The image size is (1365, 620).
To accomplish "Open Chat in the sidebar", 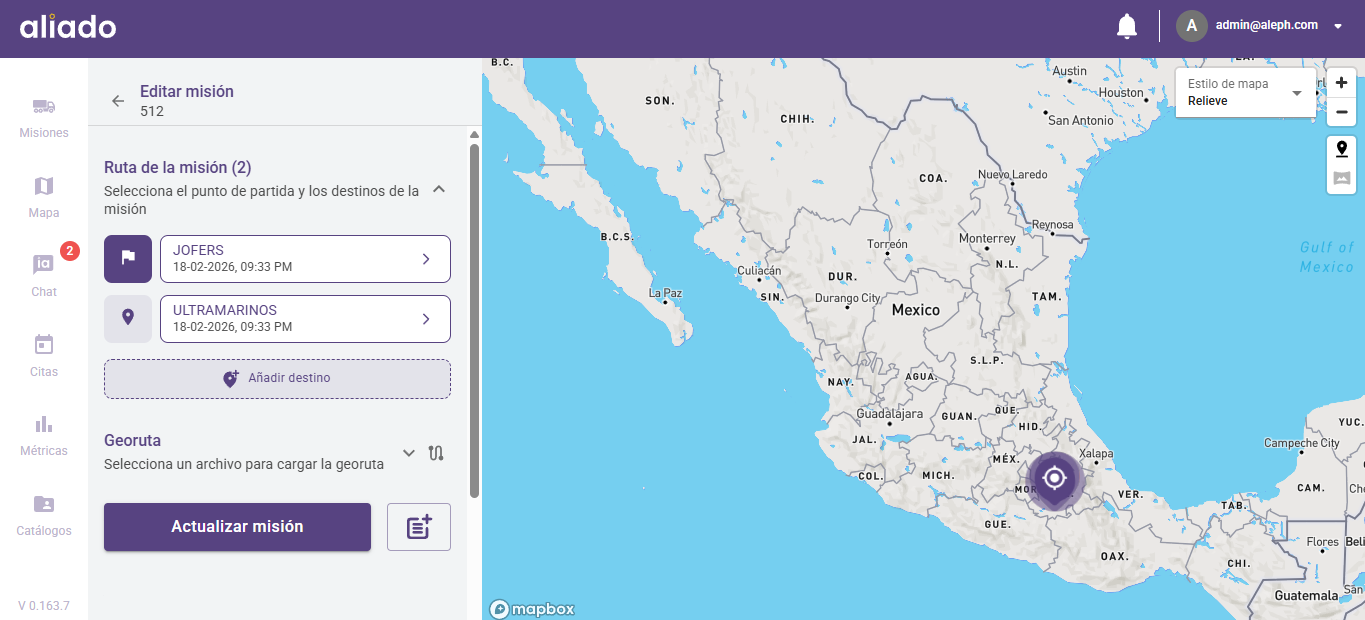I will (x=44, y=275).
